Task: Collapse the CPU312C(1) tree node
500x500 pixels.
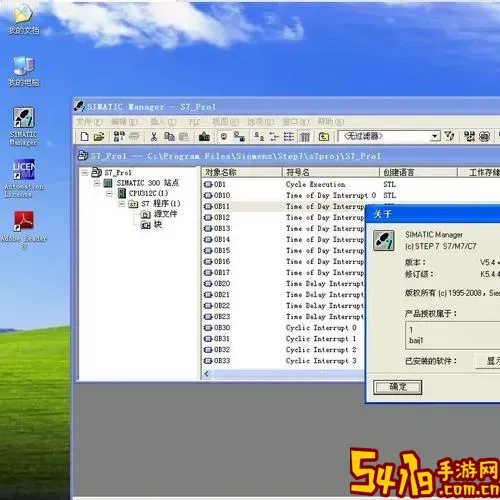Action: point(109,193)
